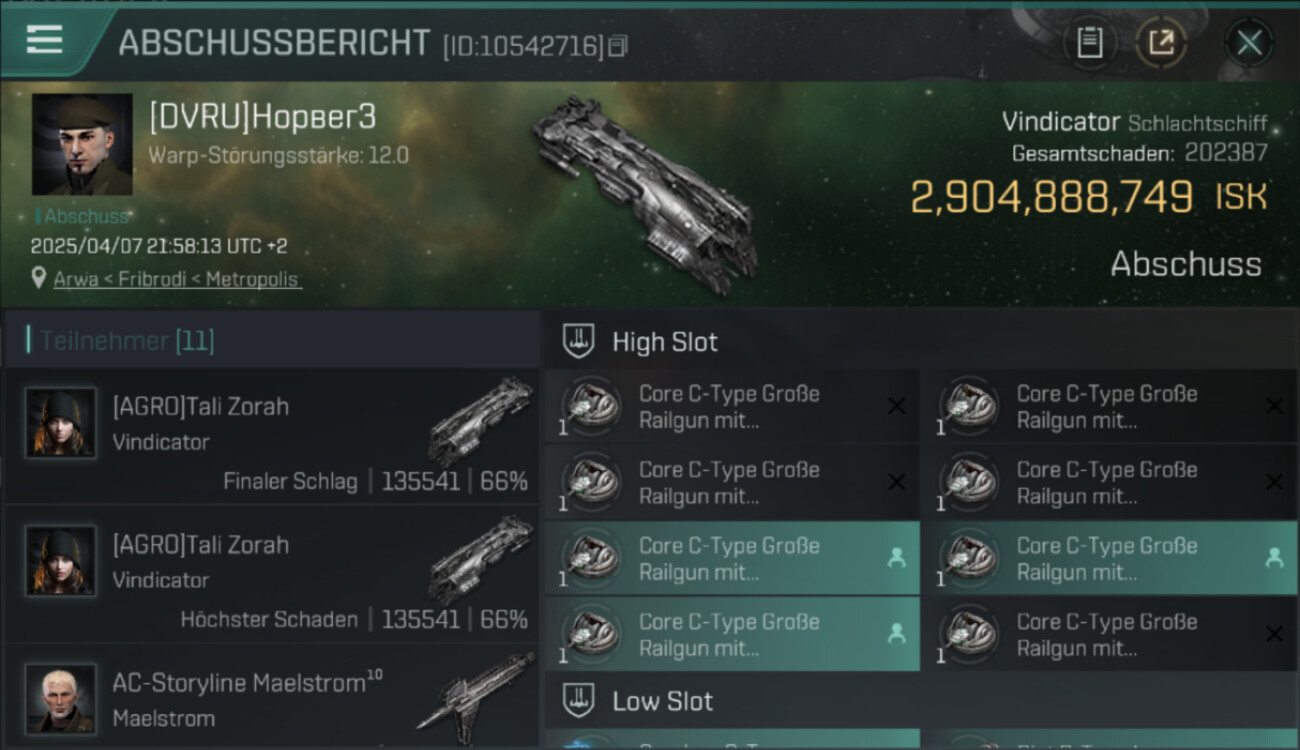Select the AC-Storyline Maelstrom participant row

click(272, 698)
